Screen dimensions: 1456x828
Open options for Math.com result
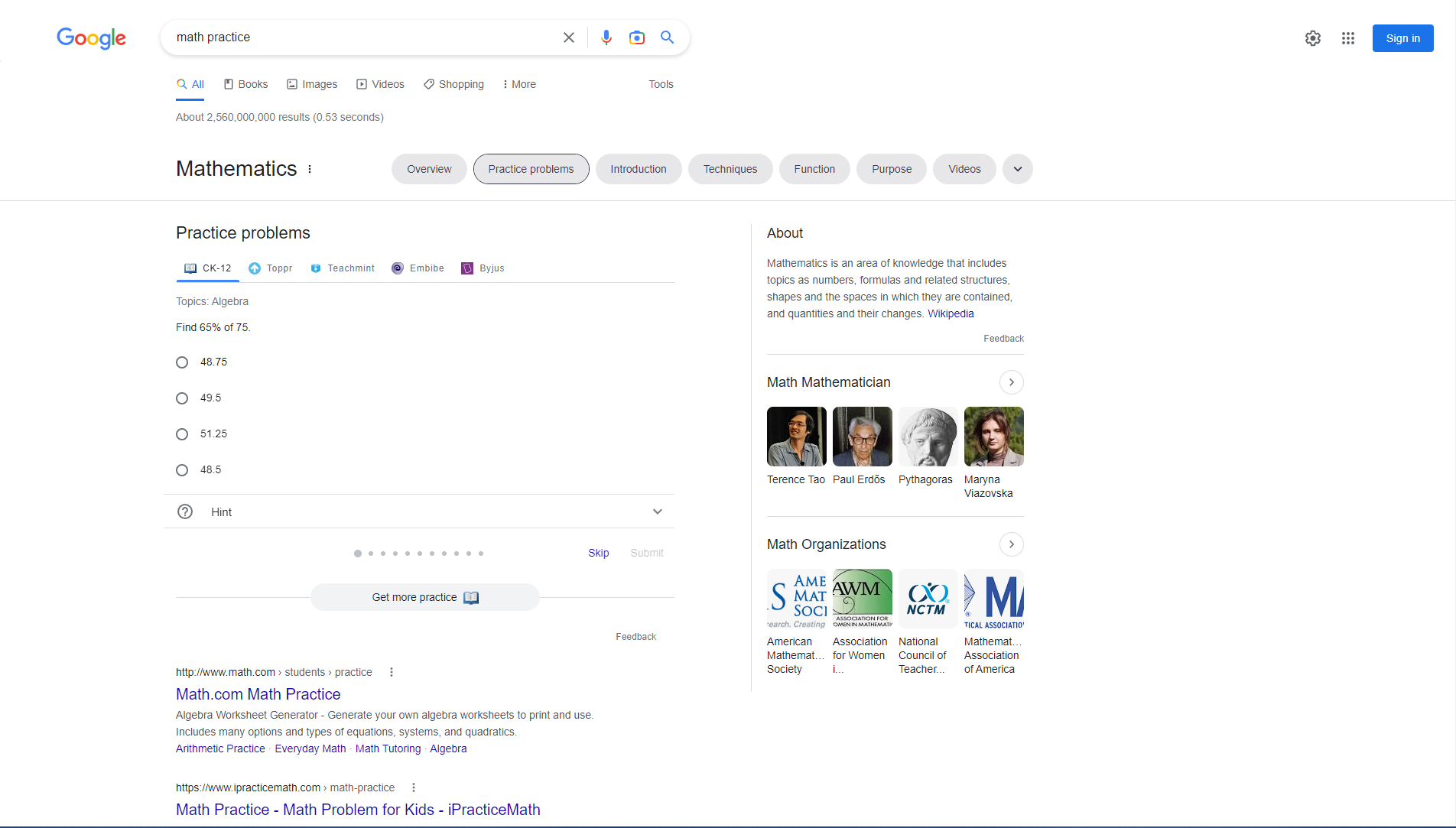point(392,672)
